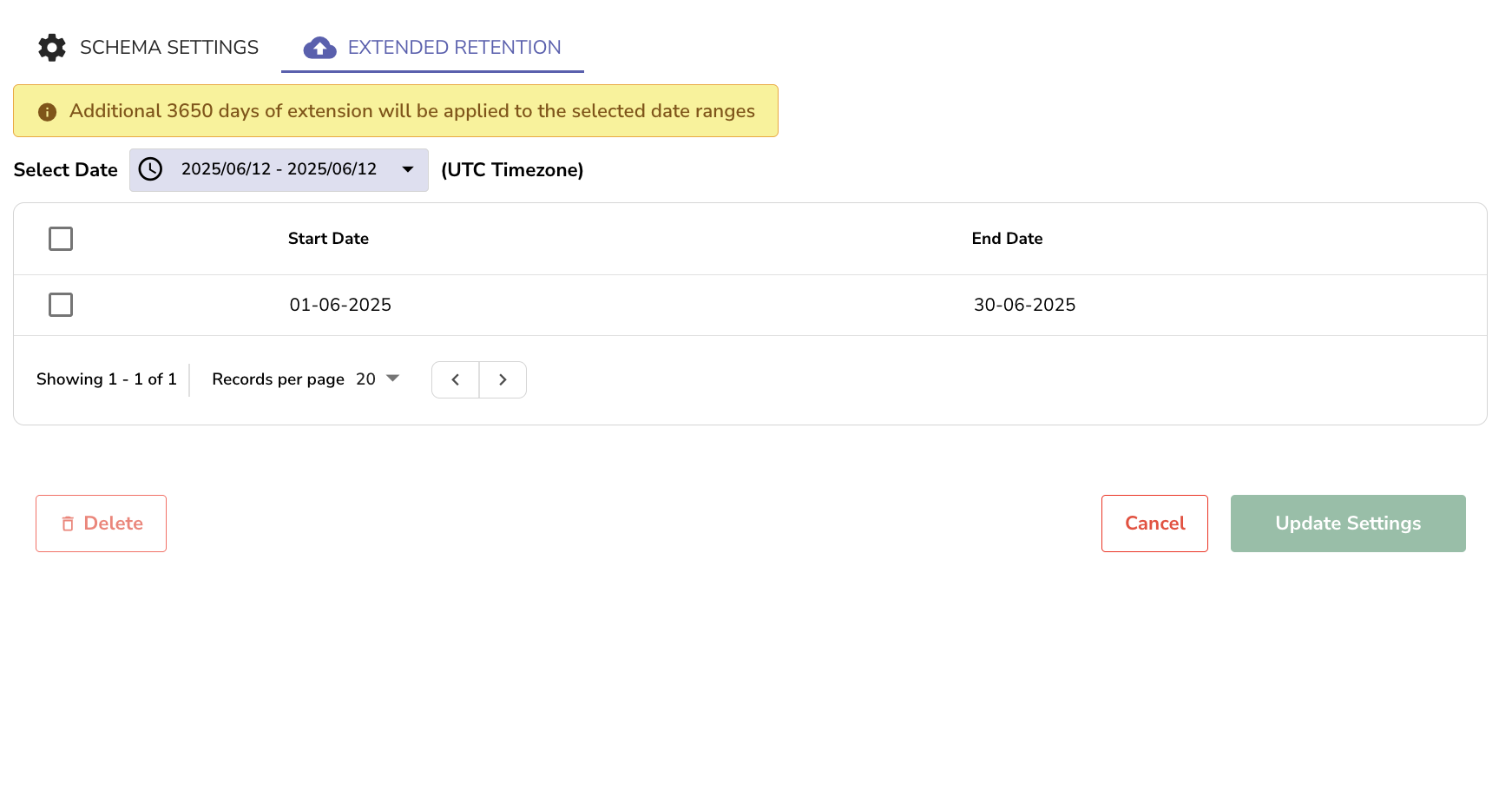The width and height of the screenshot is (1512, 797).
Task: Expand the 20 records per page caret
Action: point(392,379)
